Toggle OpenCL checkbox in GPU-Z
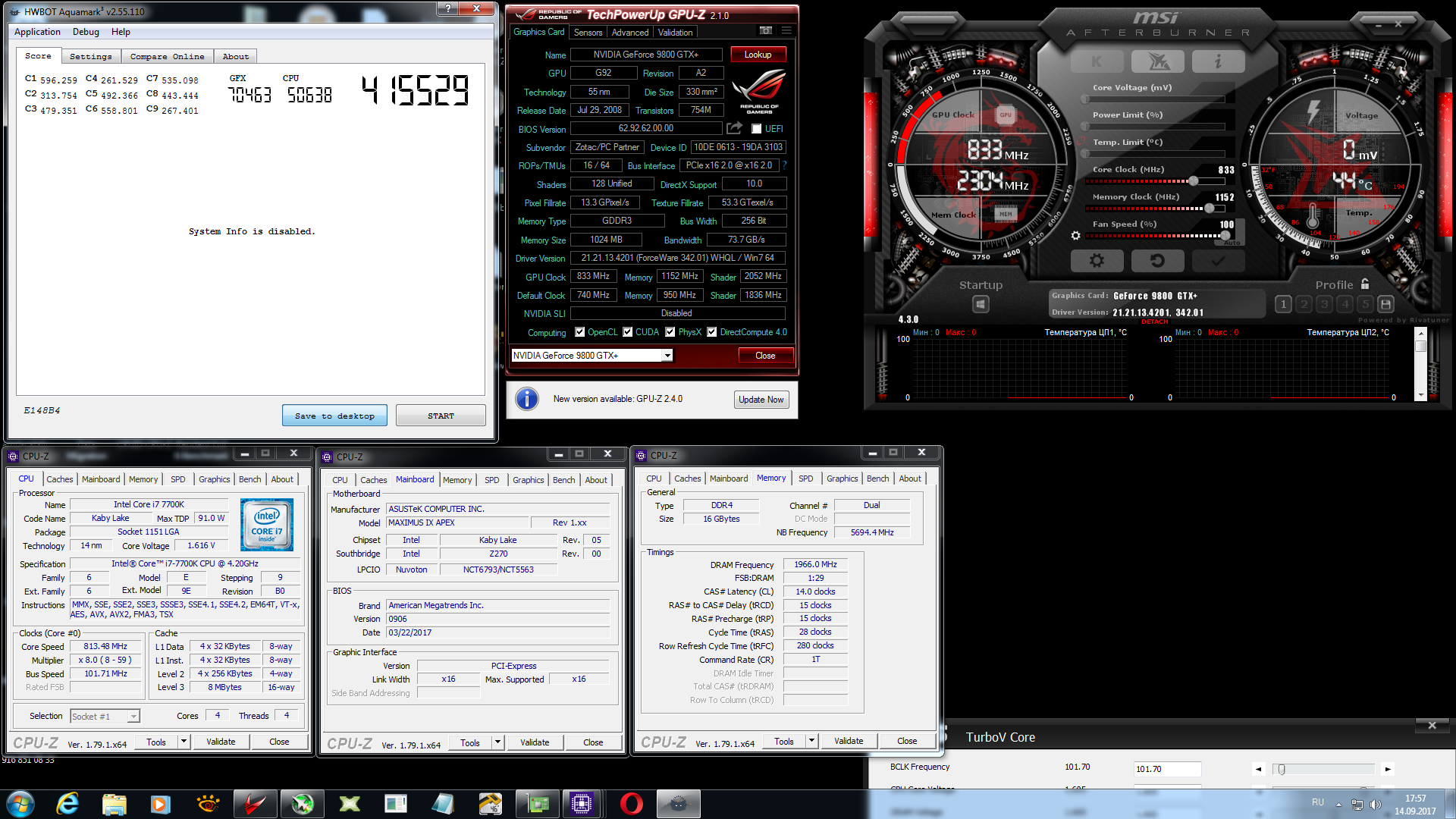Viewport: 1456px width, 819px height. 579,332
